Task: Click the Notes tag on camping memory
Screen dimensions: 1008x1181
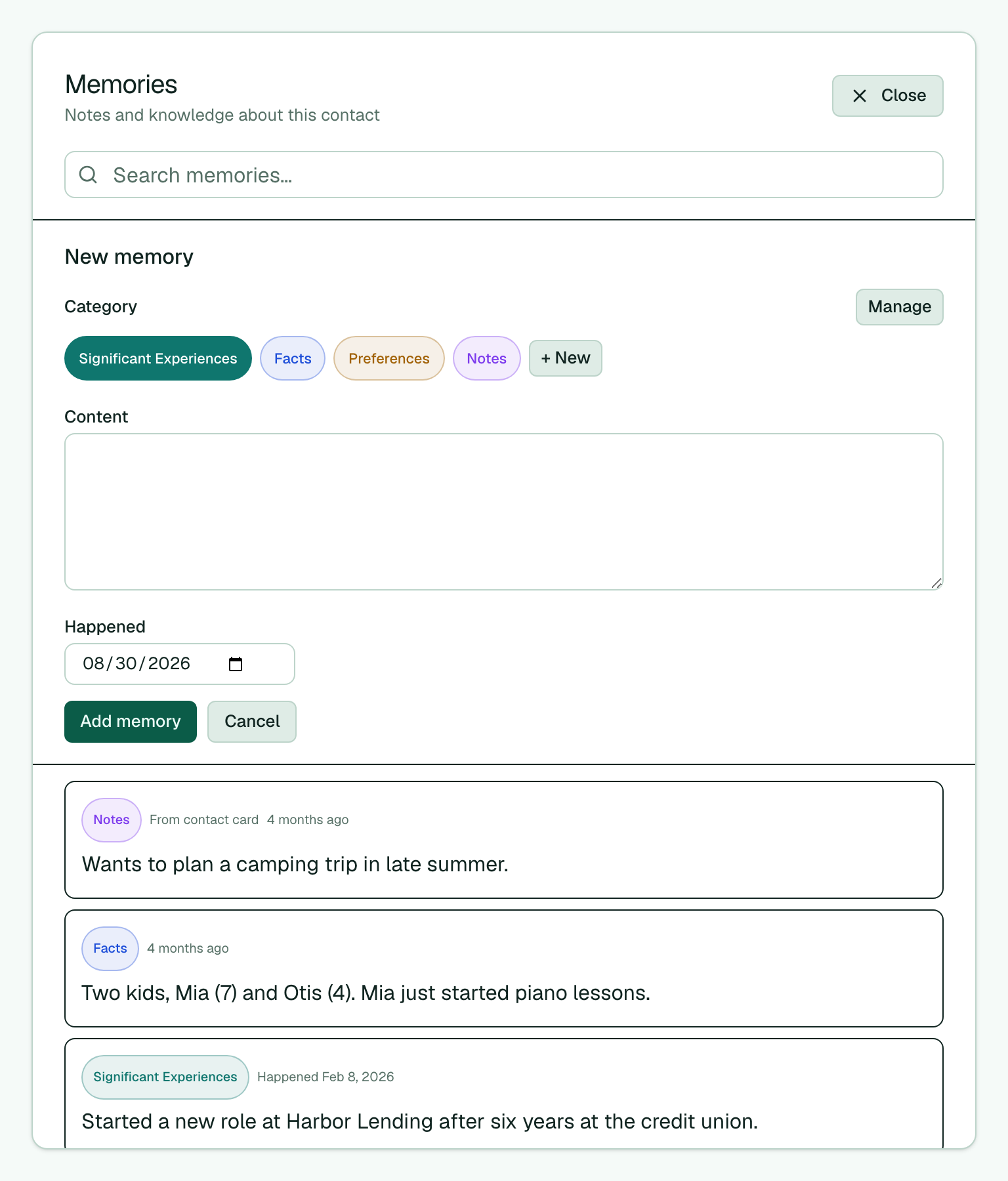Action: (112, 820)
